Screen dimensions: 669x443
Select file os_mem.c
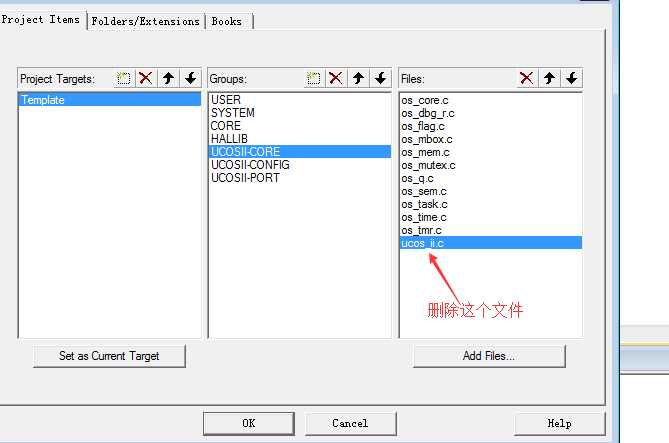point(491,152)
